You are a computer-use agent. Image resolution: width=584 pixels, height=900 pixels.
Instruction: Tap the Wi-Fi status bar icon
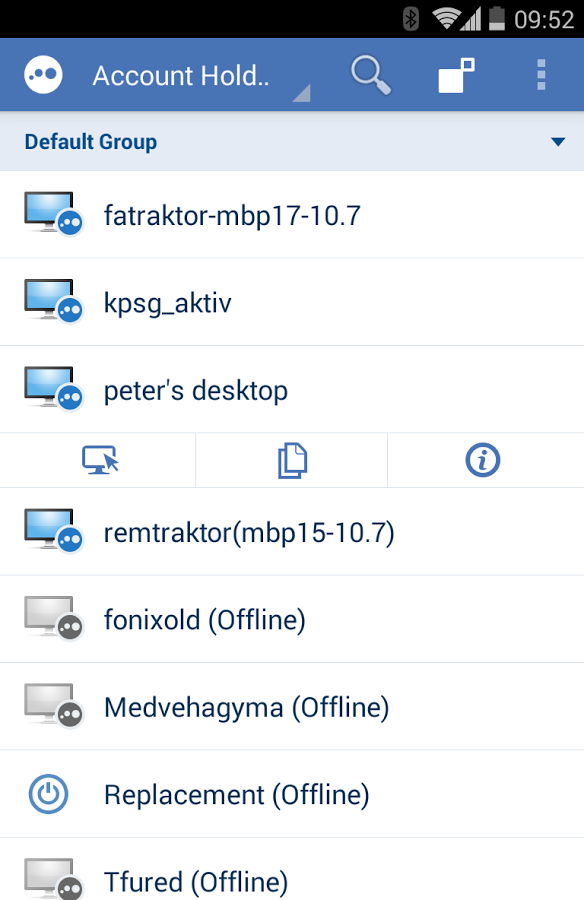pos(446,19)
